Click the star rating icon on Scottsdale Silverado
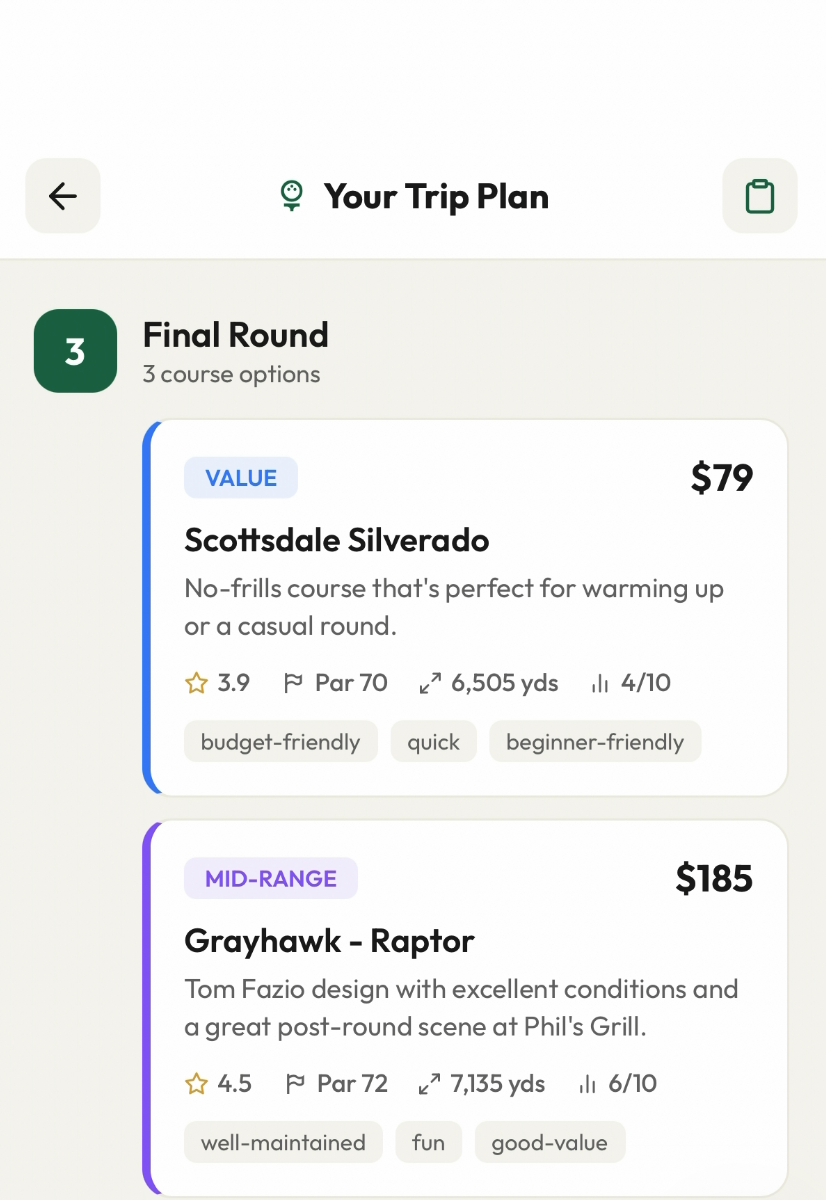 [x=196, y=684]
